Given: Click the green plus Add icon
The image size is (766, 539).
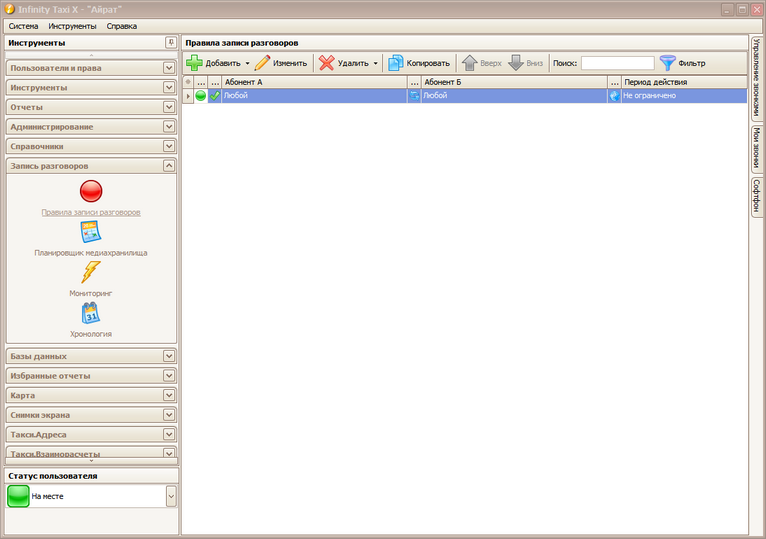Looking at the screenshot, I should pyautogui.click(x=194, y=63).
